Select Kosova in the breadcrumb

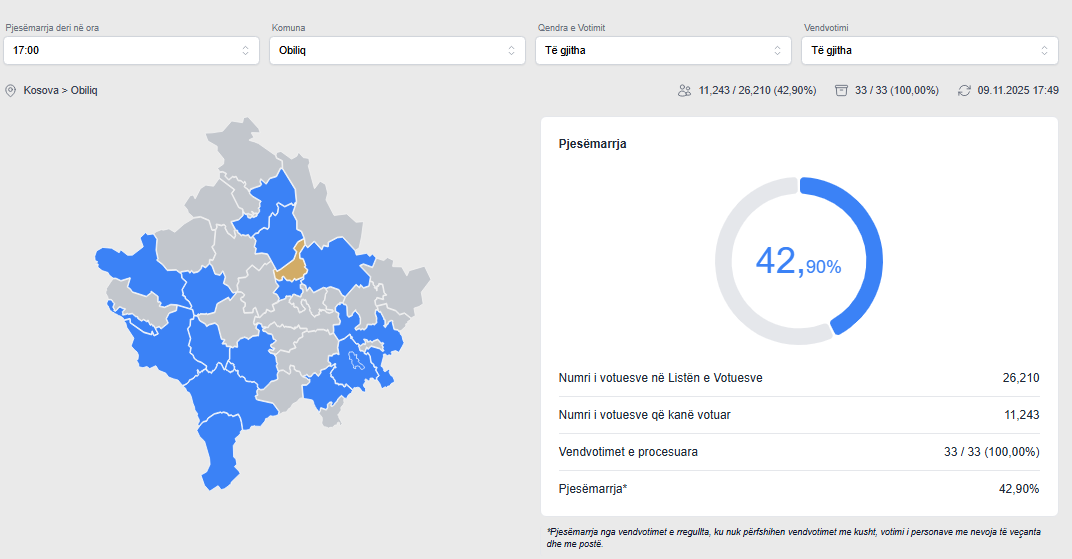41,91
